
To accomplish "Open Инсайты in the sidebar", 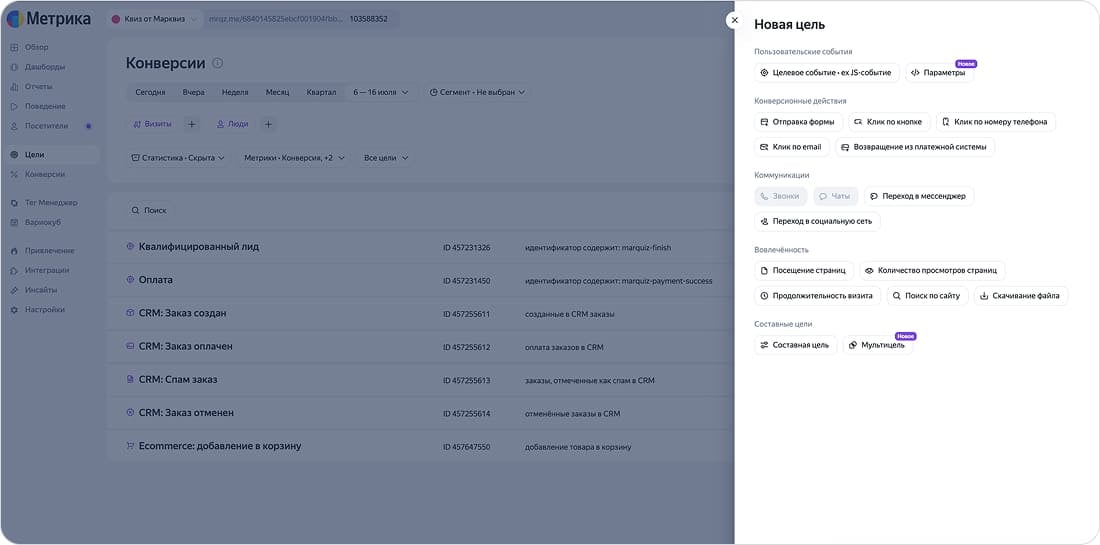I will (x=41, y=290).
